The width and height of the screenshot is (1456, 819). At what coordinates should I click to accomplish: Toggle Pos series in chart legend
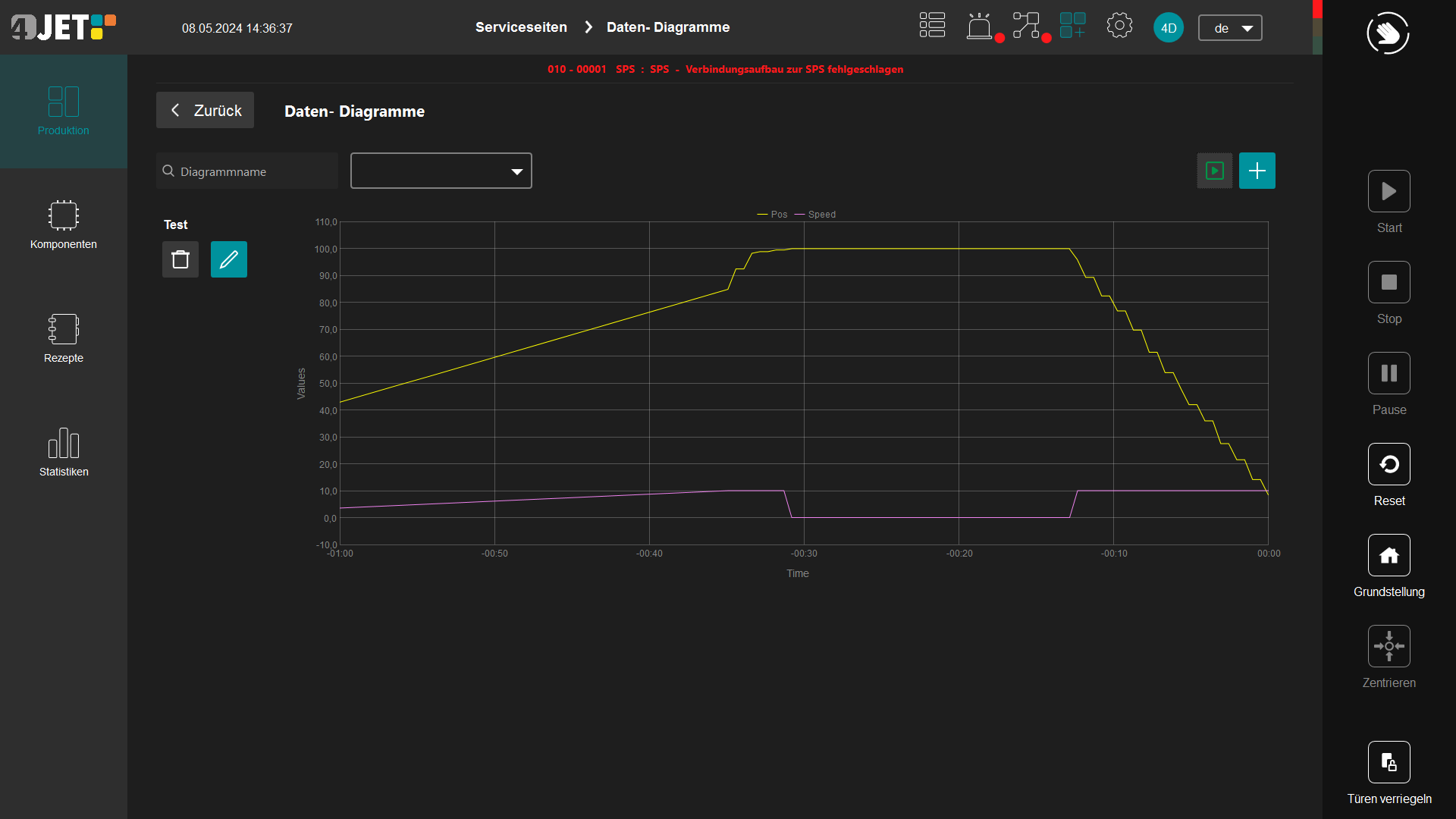[x=773, y=215]
